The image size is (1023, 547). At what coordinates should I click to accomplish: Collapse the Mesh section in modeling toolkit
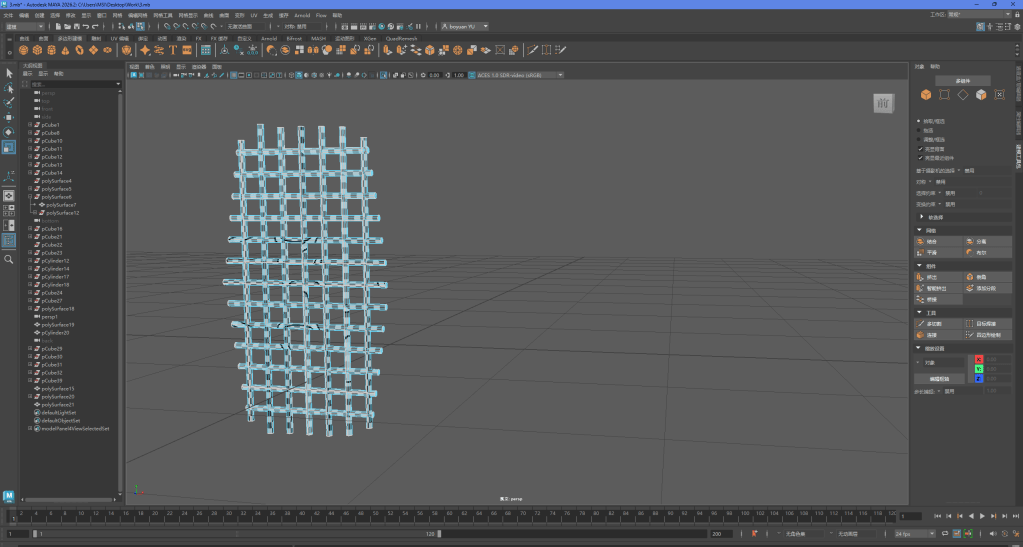(920, 230)
